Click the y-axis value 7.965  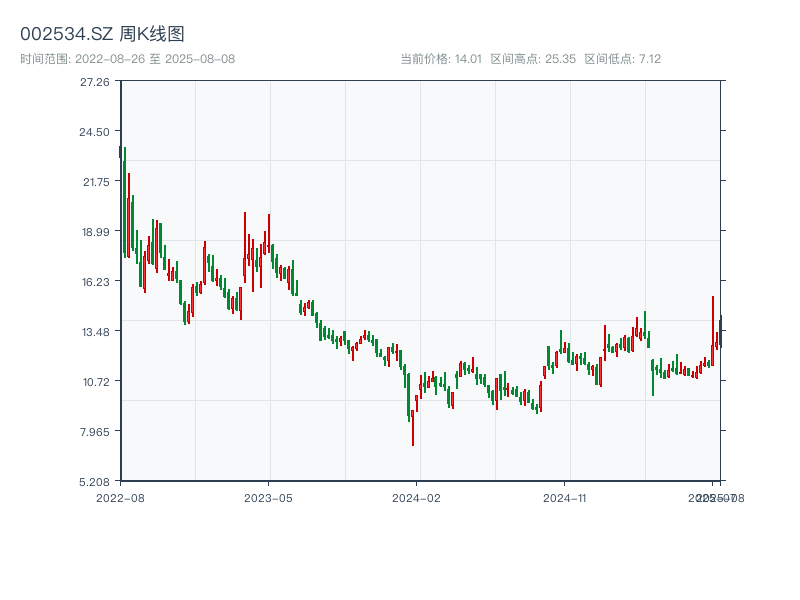click(x=94, y=432)
